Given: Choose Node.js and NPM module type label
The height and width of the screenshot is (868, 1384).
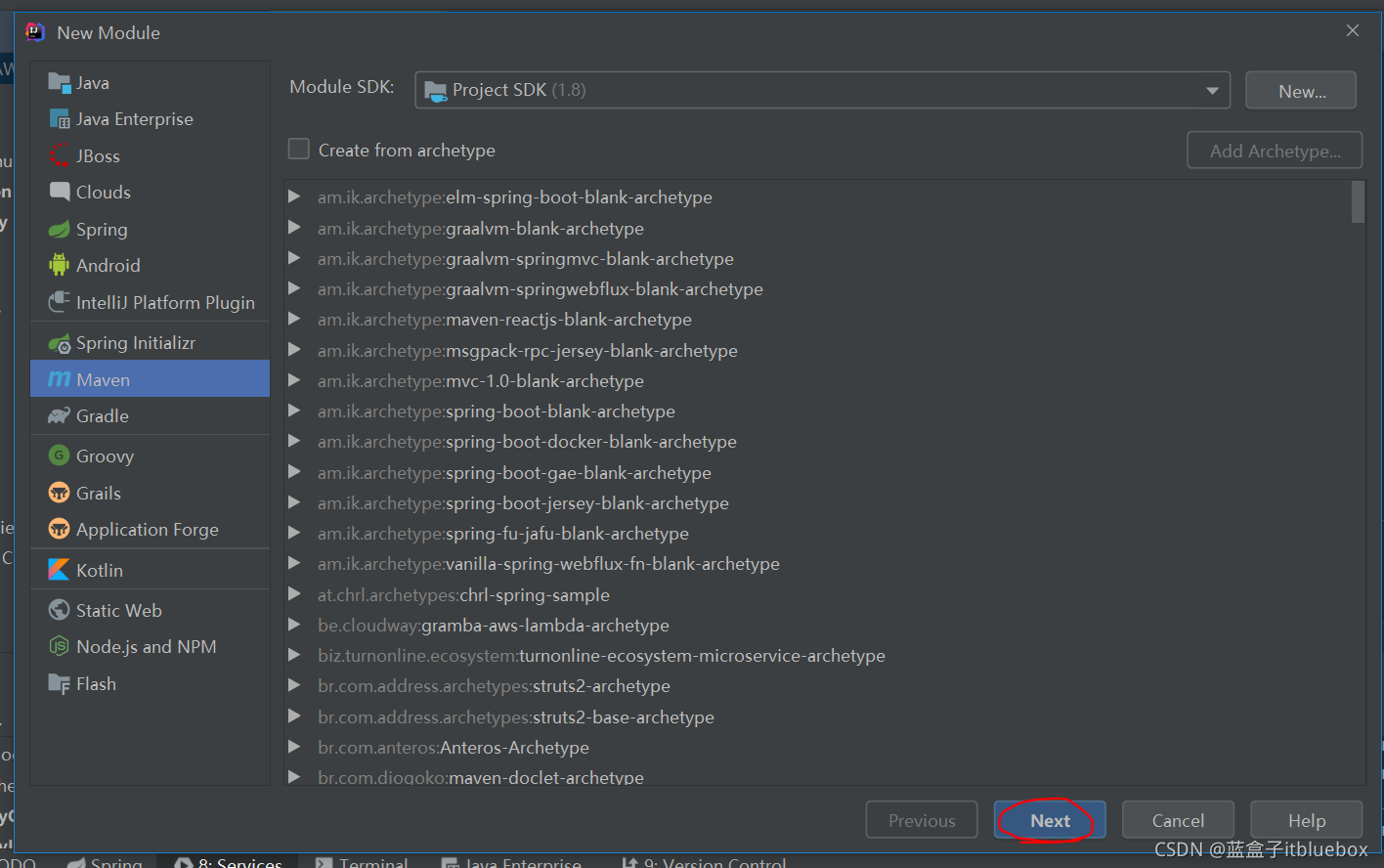Looking at the screenshot, I should point(147,646).
